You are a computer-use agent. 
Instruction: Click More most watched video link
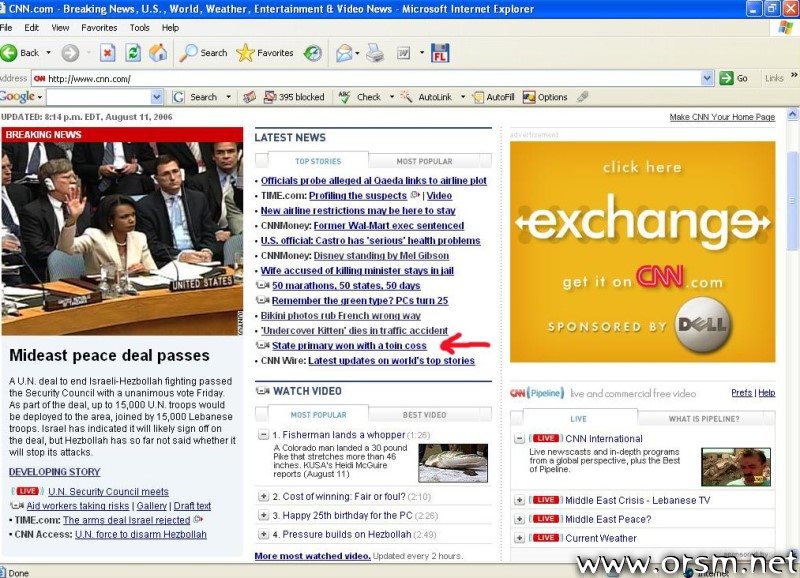[x=313, y=556]
